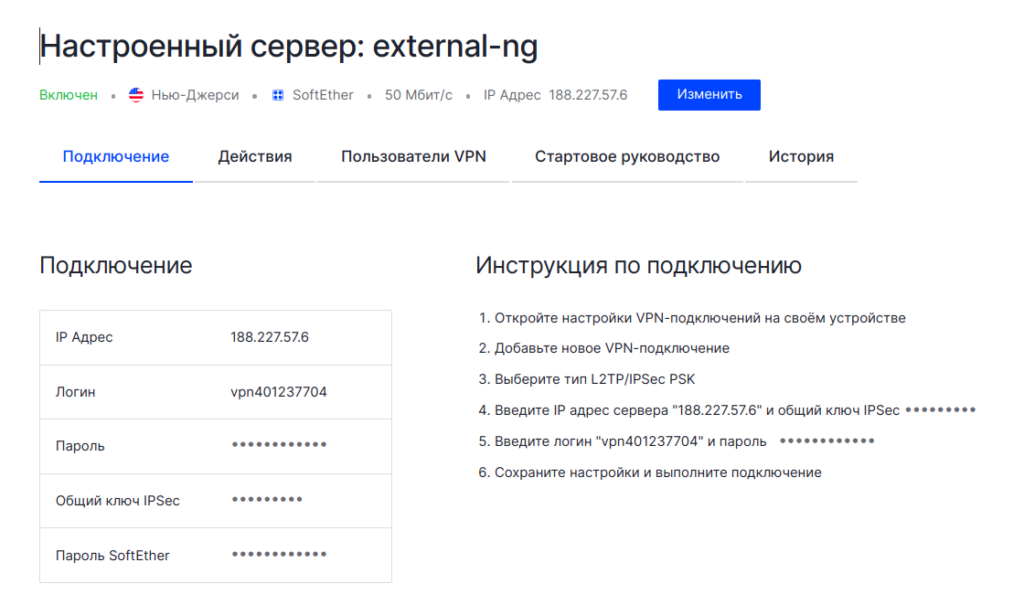Reveal the masked Пароль SoftEther value
Viewport: 1024px width, 605px height.
(278, 555)
